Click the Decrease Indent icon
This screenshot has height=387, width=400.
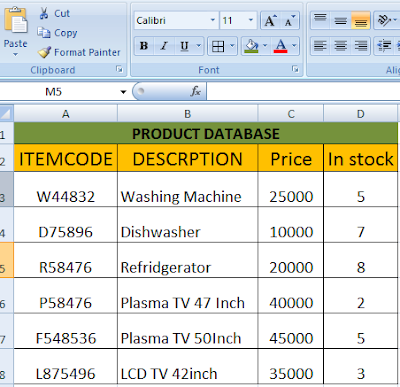[x=384, y=46]
